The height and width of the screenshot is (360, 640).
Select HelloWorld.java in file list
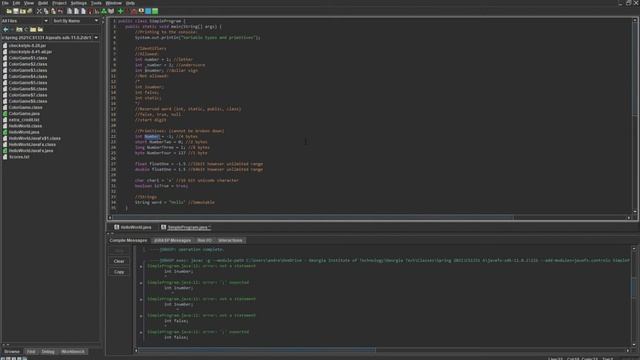(24, 132)
